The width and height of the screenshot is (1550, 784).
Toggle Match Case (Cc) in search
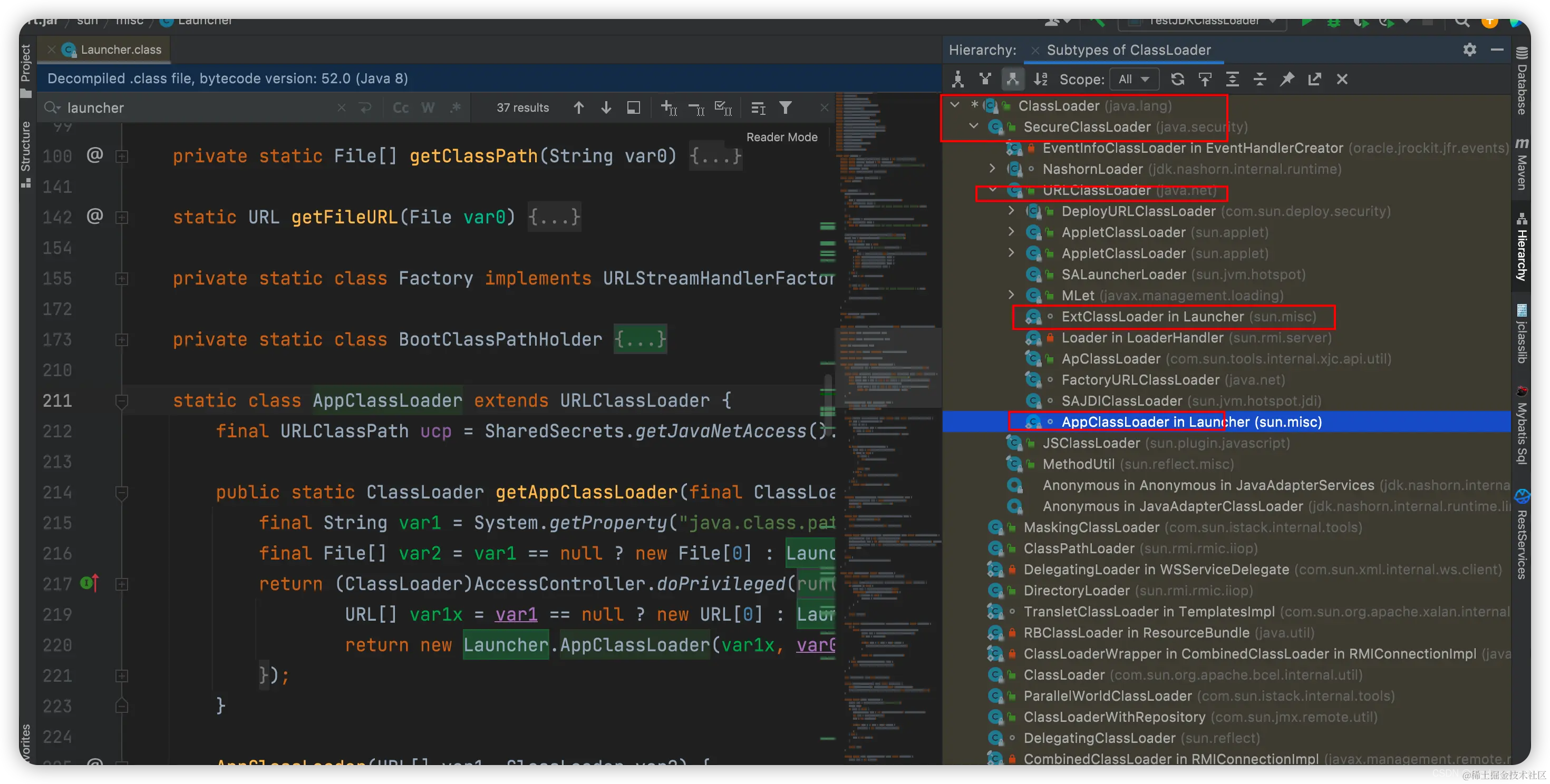401,107
